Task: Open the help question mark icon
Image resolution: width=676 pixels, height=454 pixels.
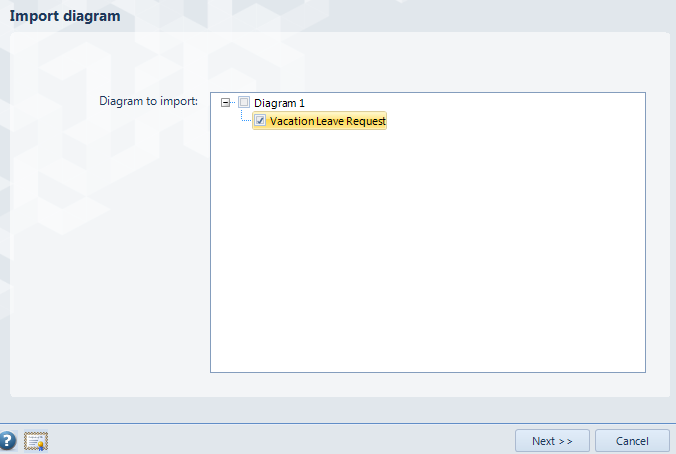Action: tap(7, 441)
